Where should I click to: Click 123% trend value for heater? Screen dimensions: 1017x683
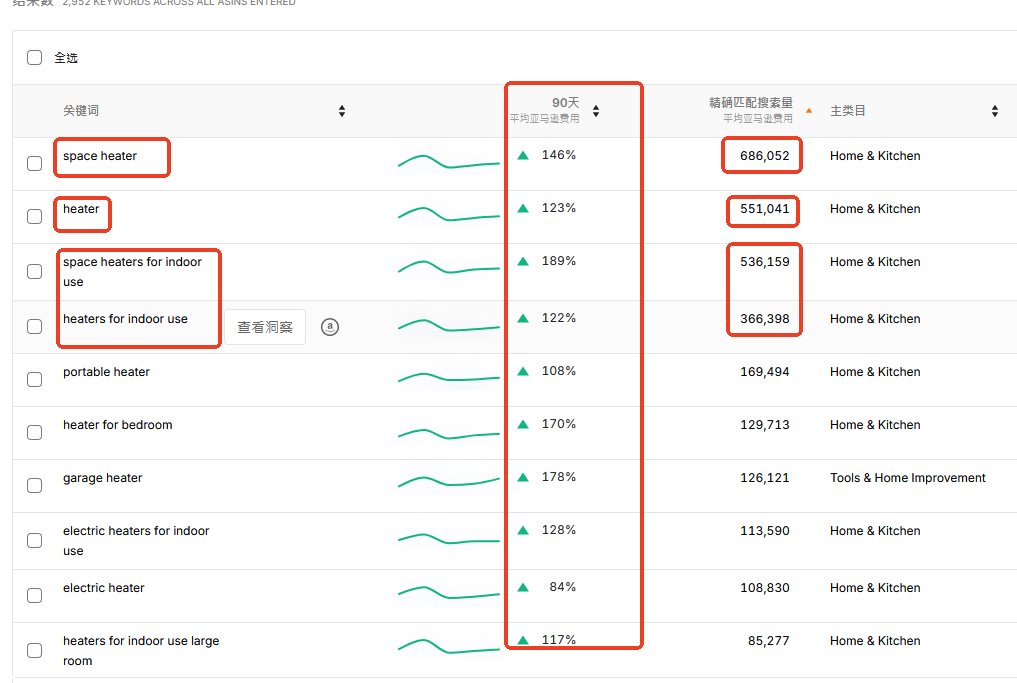pyautogui.click(x=559, y=208)
